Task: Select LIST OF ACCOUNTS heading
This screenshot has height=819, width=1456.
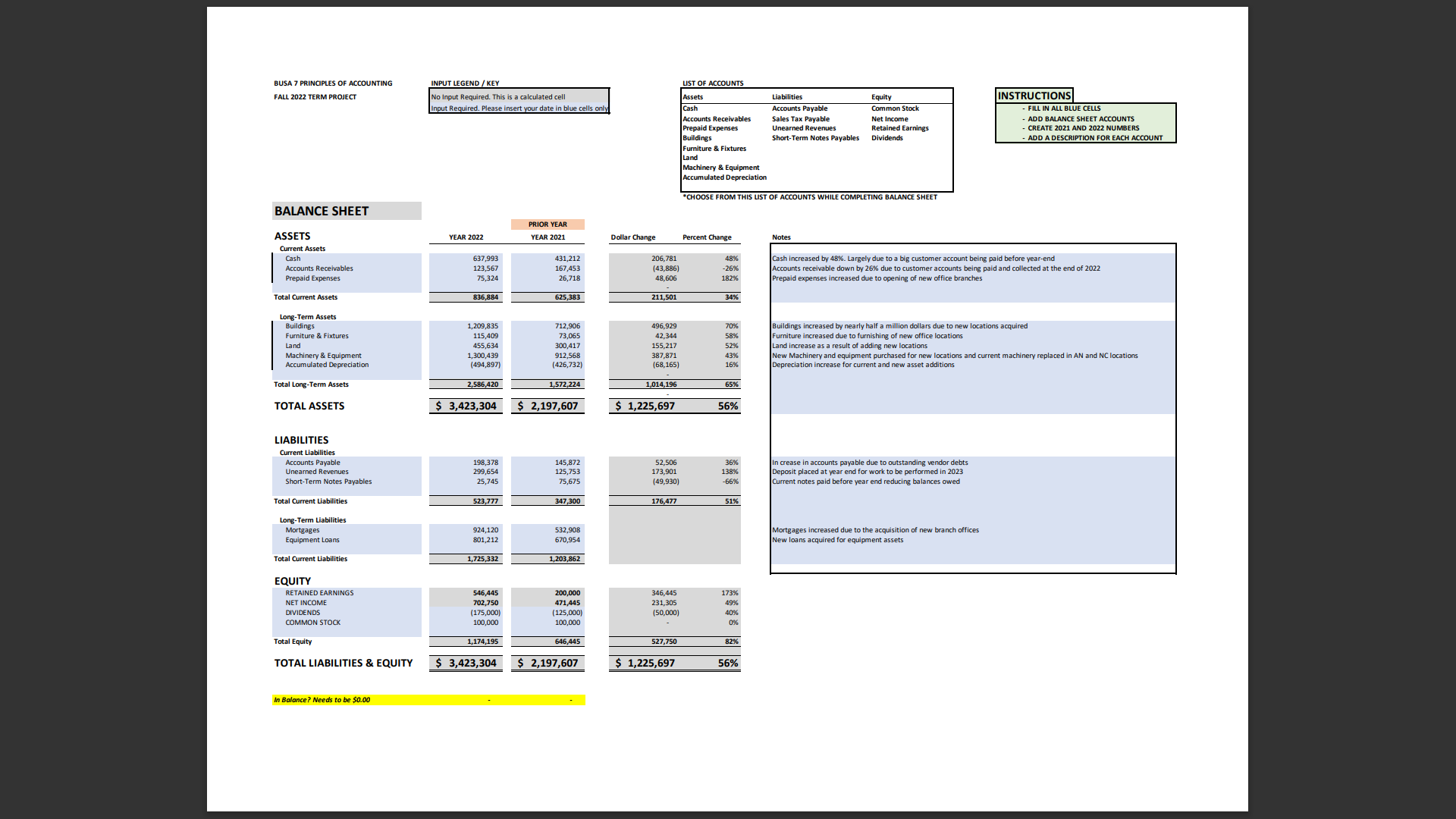Action: click(x=713, y=83)
